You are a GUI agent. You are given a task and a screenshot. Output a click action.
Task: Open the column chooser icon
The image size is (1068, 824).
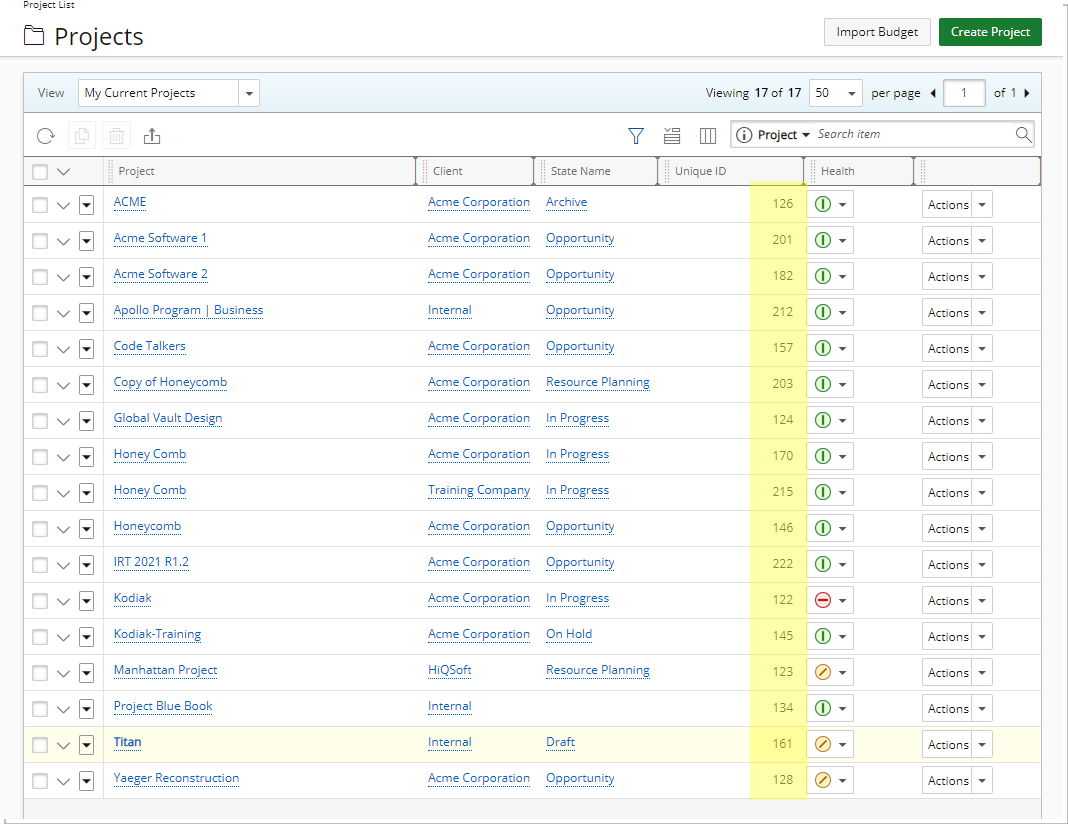pyautogui.click(x=708, y=136)
